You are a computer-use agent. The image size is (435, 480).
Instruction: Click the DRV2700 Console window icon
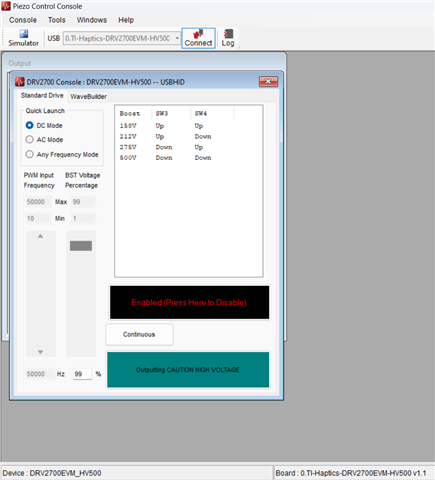point(20,82)
